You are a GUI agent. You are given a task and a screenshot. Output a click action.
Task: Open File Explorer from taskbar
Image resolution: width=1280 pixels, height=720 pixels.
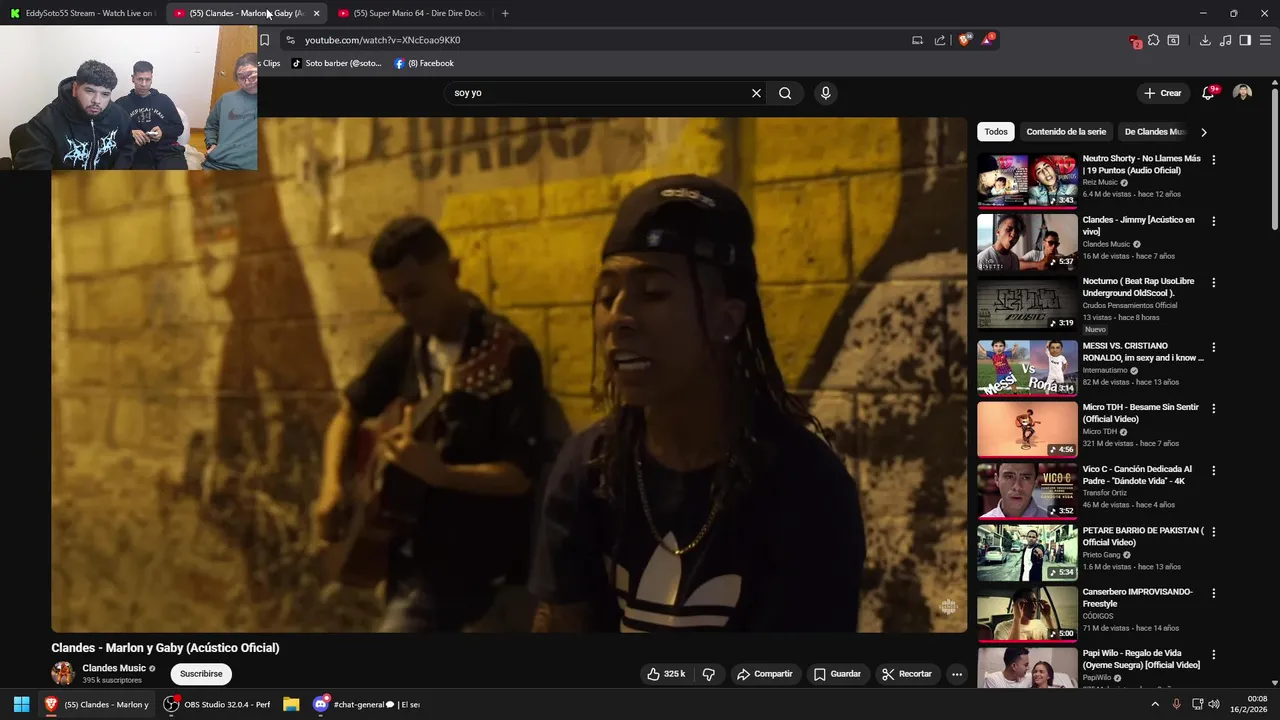tap(291, 704)
